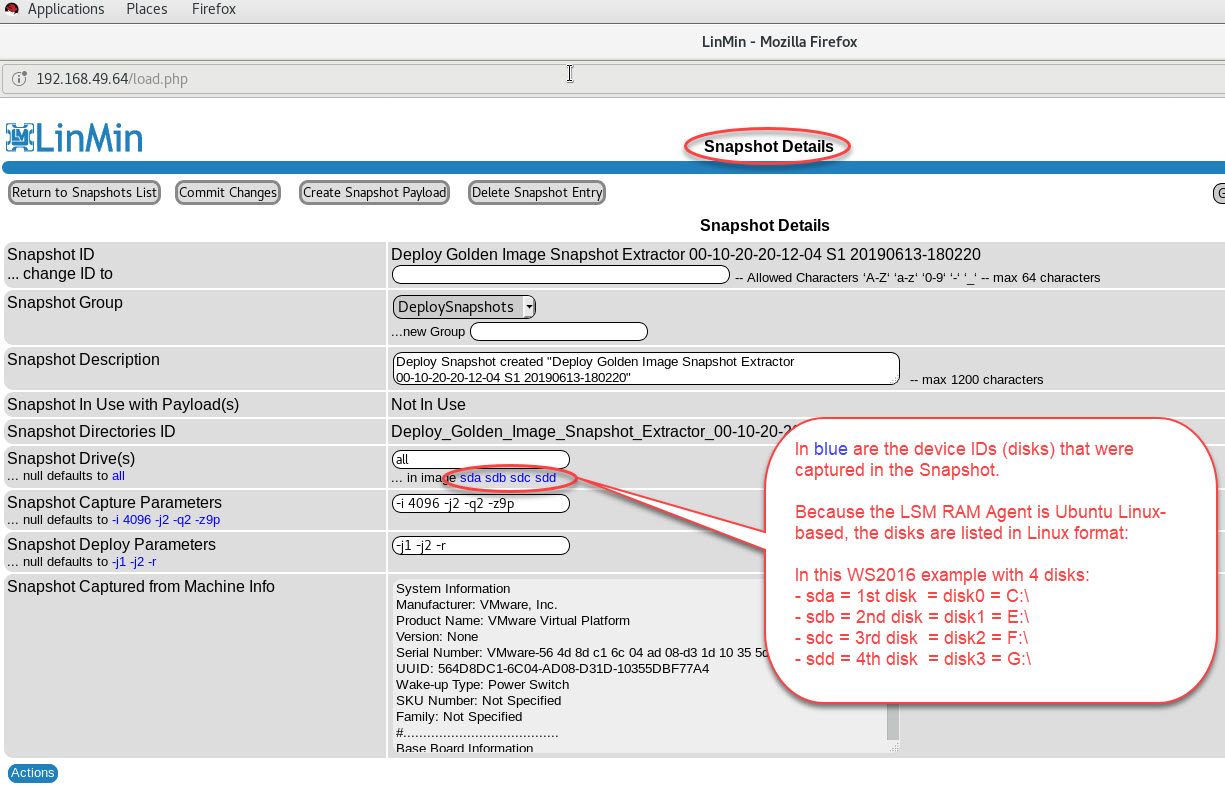Click the blue Actions button
Image resolution: width=1225 pixels, height=787 pixels.
click(x=33, y=773)
